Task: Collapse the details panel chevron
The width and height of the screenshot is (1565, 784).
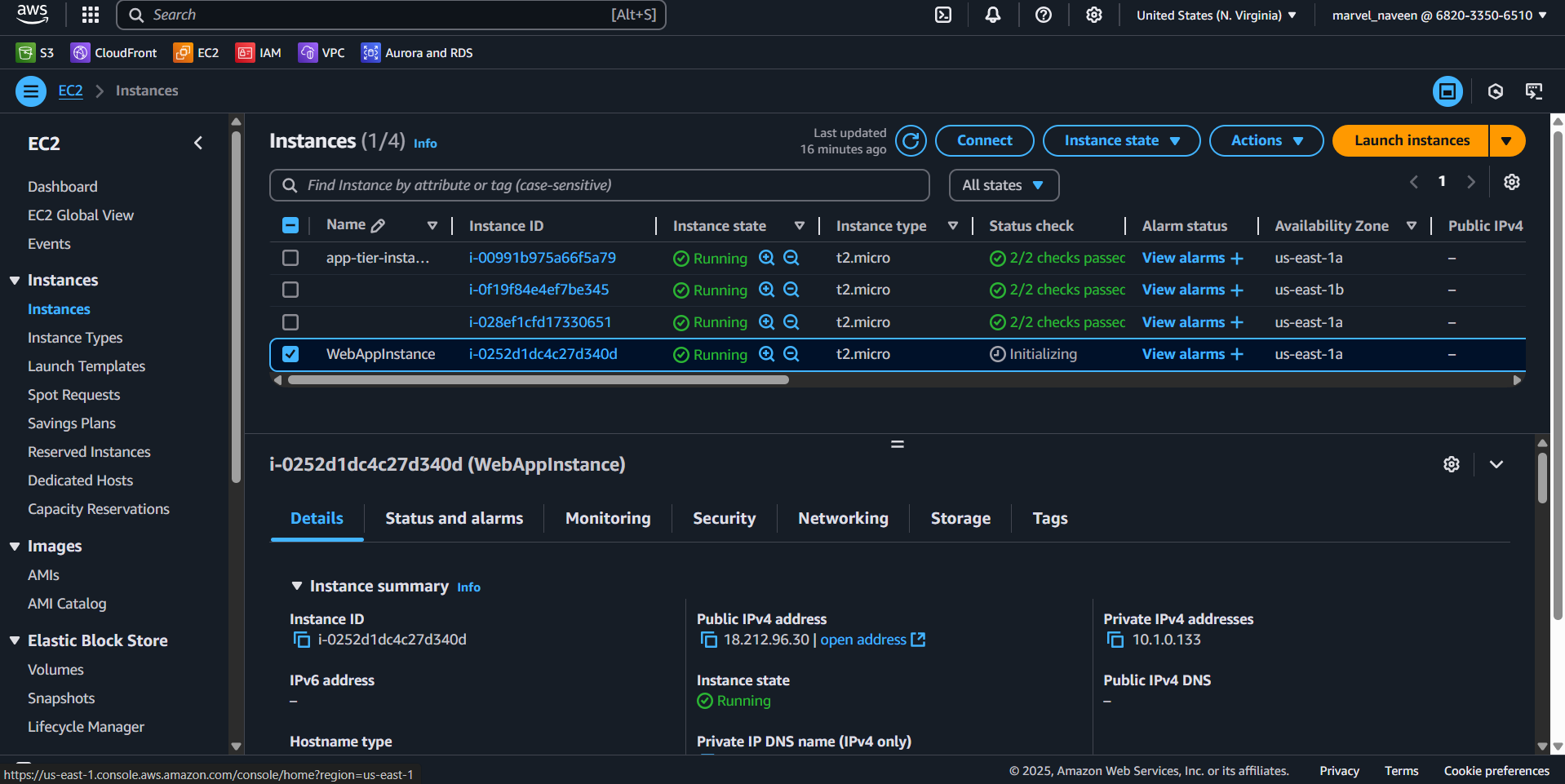Action: click(x=1496, y=464)
